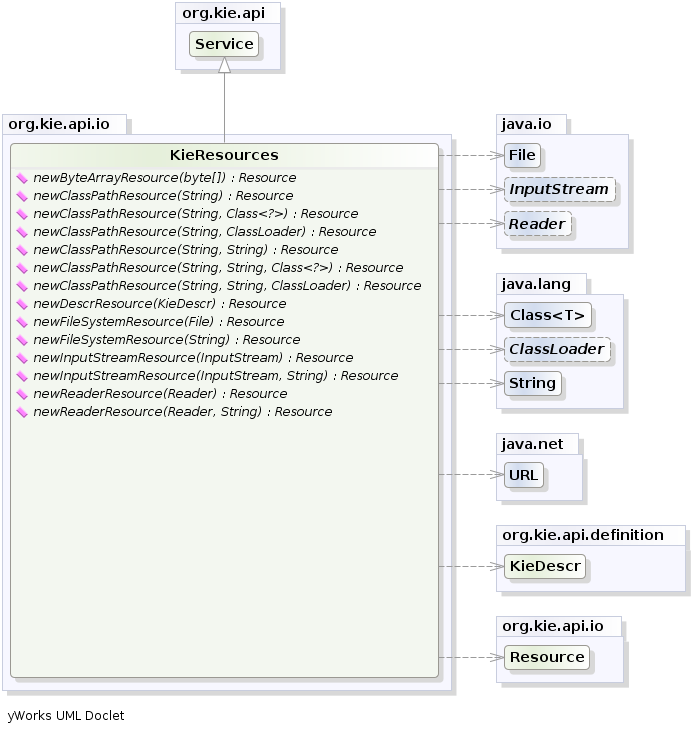Select the icon before newClassPathResource(String, ClassLoader)
This screenshot has height=733, width=693.
22,232
